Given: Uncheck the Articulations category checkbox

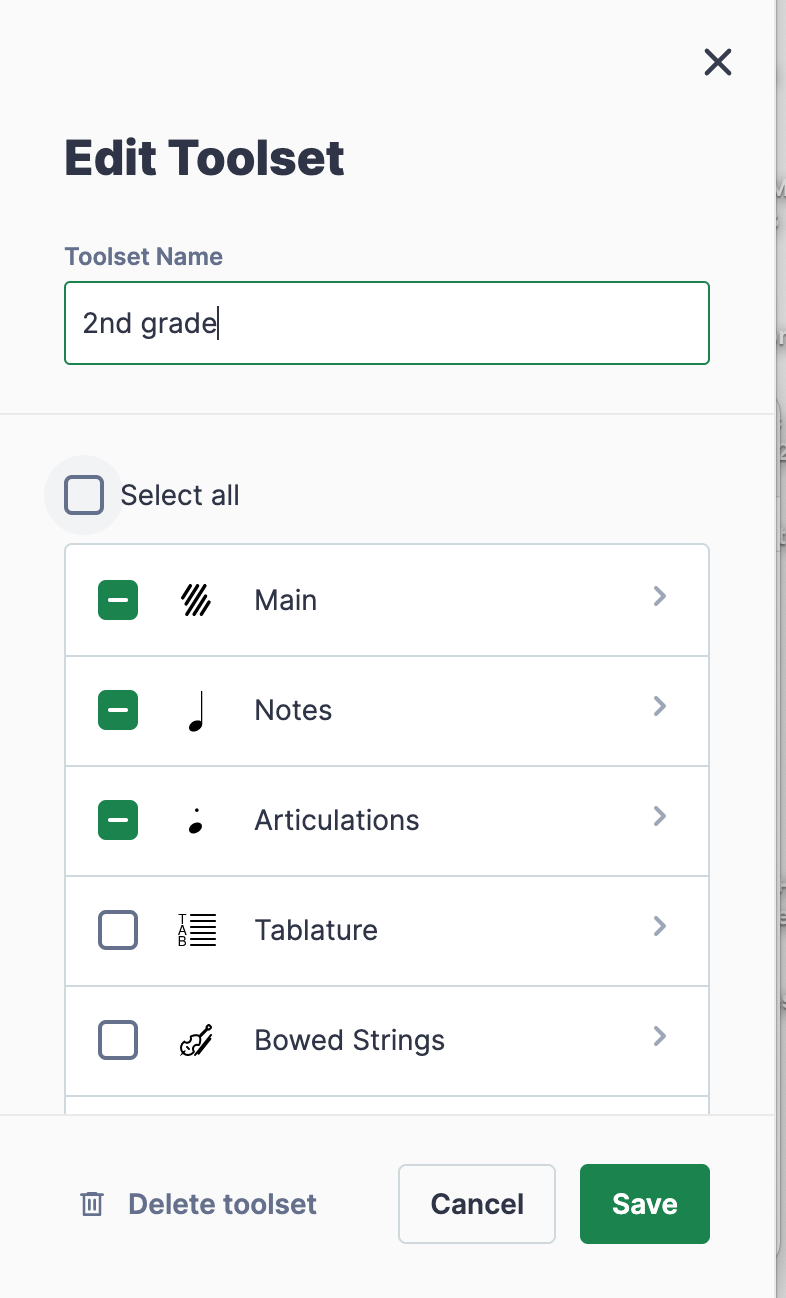Looking at the screenshot, I should point(118,820).
